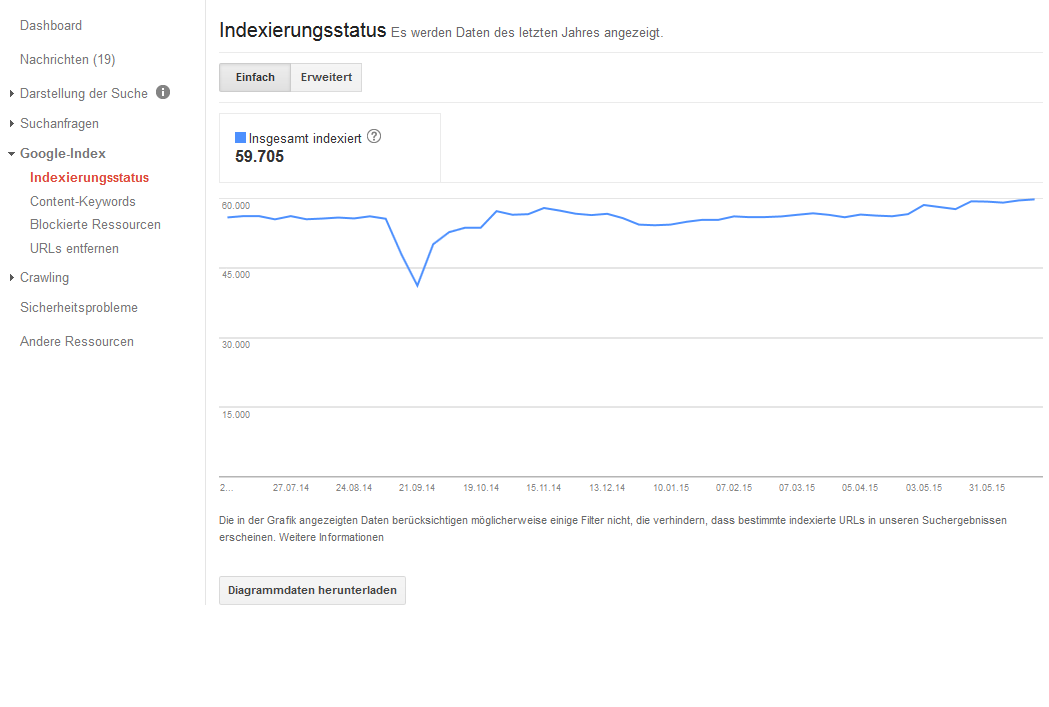Expand the Darstellung der Suche section arrow
The height and width of the screenshot is (707, 1049).
click(11, 94)
